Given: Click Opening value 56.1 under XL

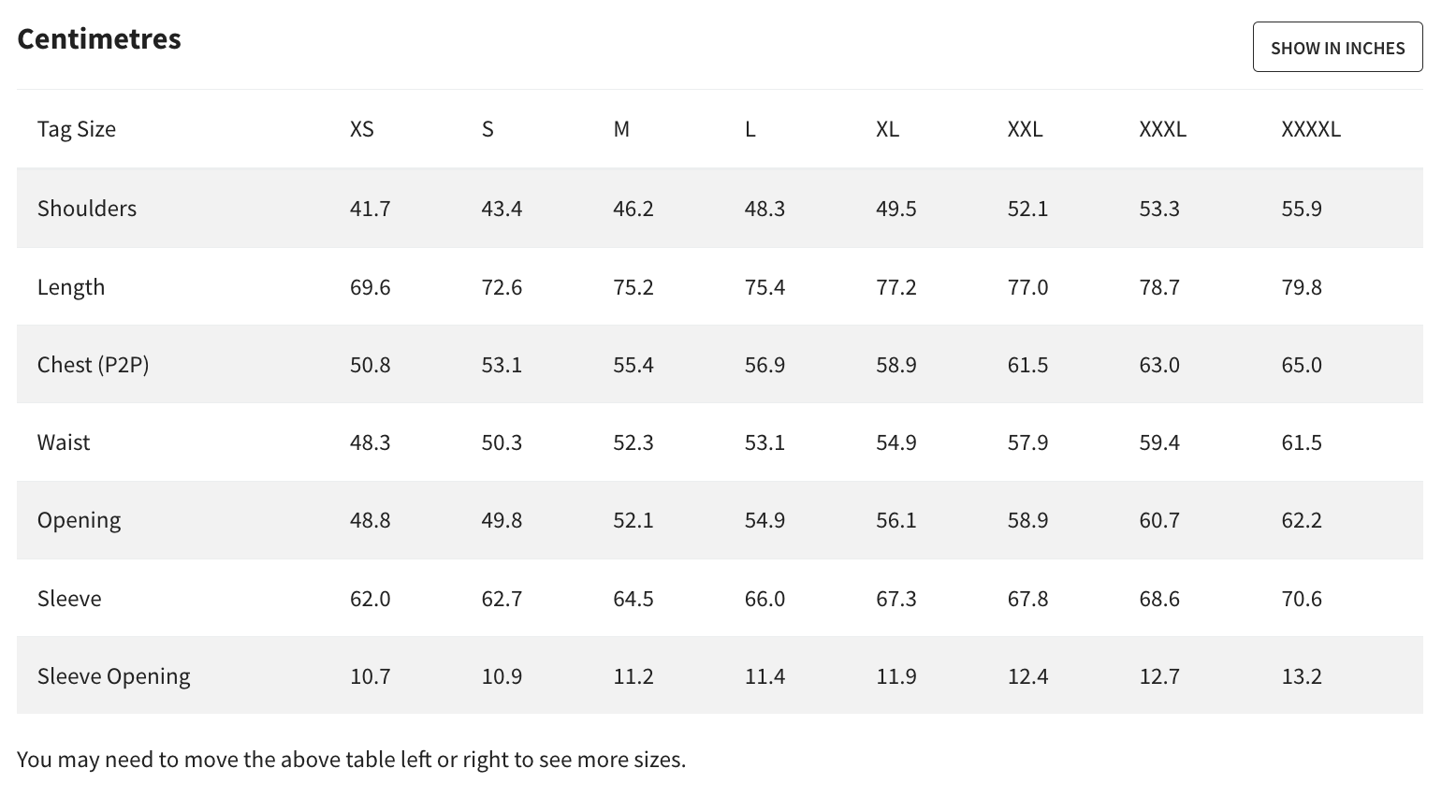Looking at the screenshot, I should (x=896, y=520).
